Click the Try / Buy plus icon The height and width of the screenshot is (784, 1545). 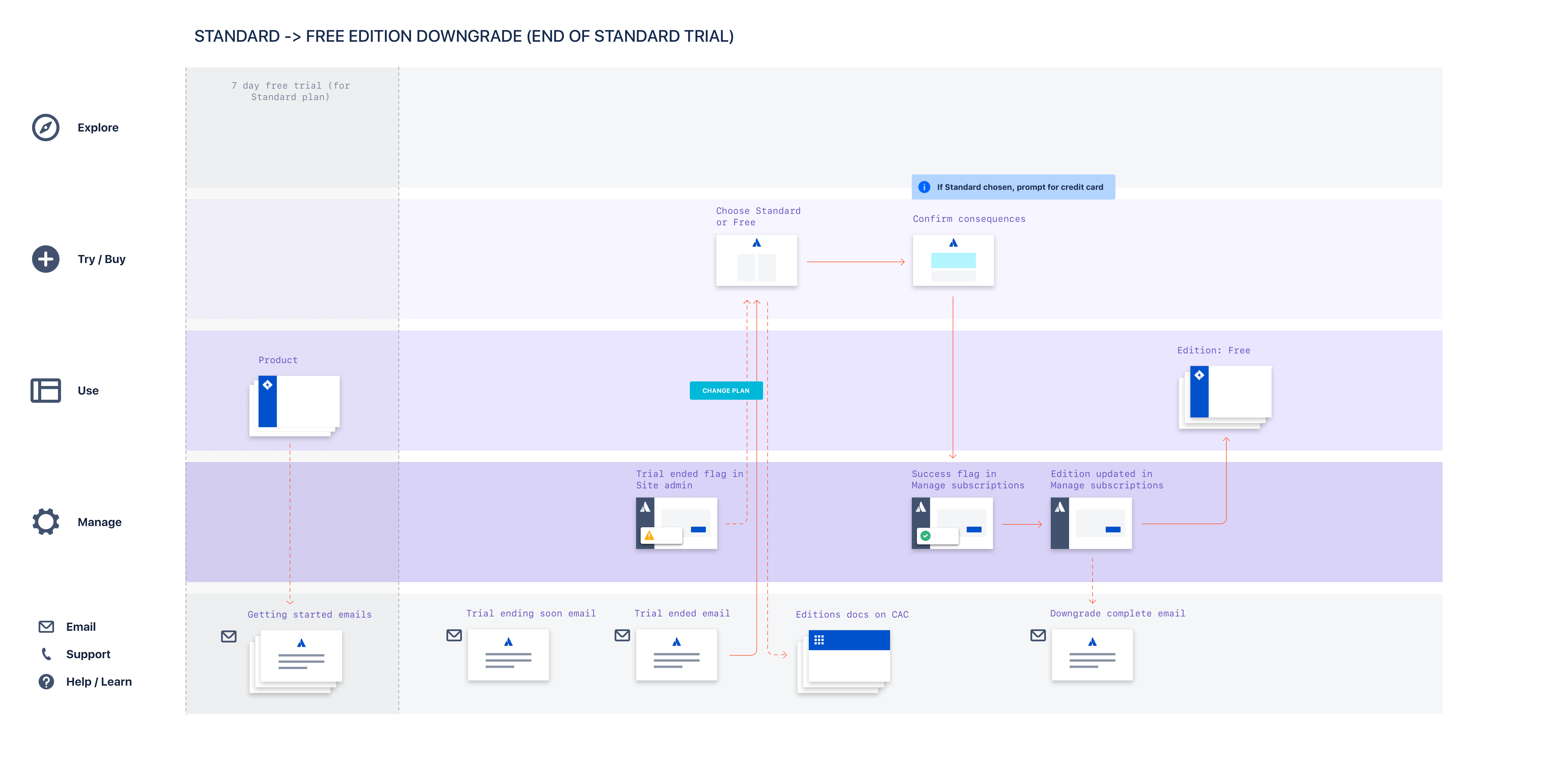pyautogui.click(x=45, y=259)
